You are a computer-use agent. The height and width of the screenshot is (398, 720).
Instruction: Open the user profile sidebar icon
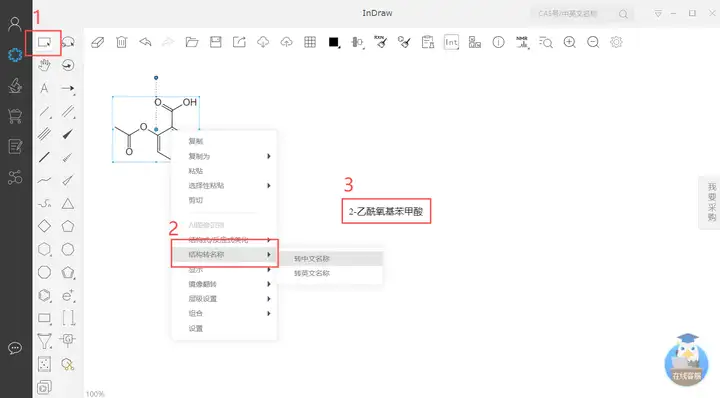coord(15,24)
